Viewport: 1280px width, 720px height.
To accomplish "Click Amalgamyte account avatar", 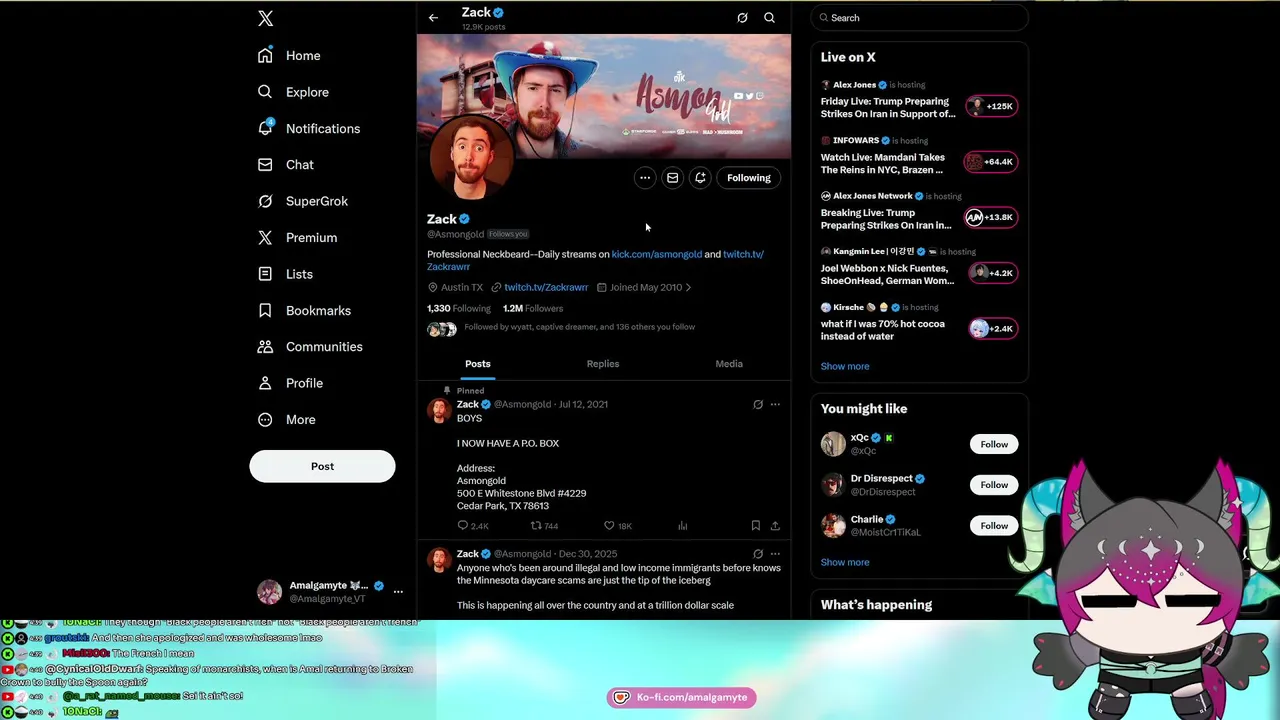I will 270,592.
